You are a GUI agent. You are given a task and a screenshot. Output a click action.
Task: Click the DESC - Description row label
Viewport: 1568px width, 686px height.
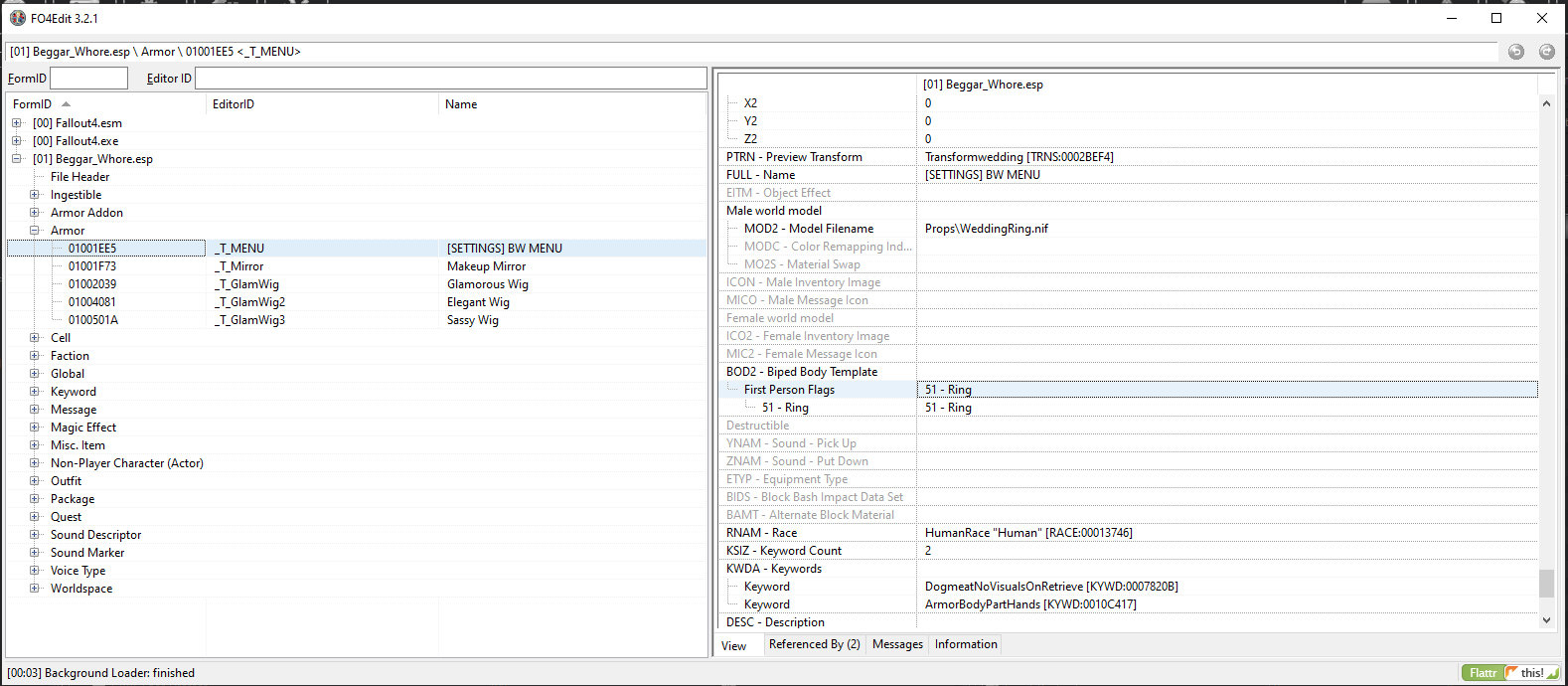click(775, 622)
